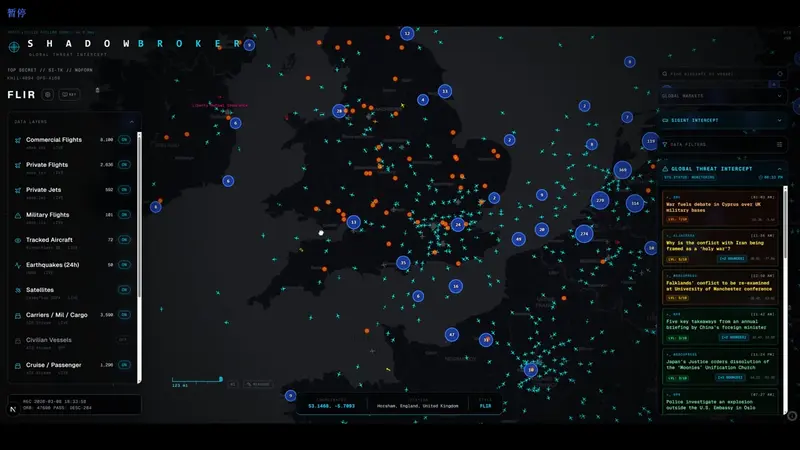The height and width of the screenshot is (450, 800).
Task: Open the settings gear next to FLIR
Action: click(47, 95)
